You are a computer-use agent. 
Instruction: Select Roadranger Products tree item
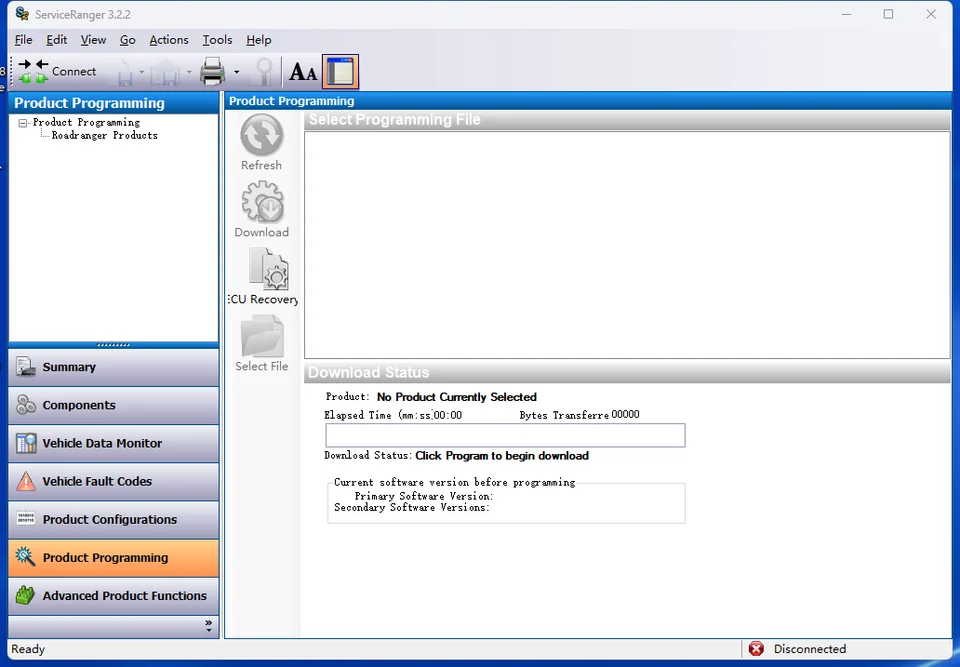point(104,135)
